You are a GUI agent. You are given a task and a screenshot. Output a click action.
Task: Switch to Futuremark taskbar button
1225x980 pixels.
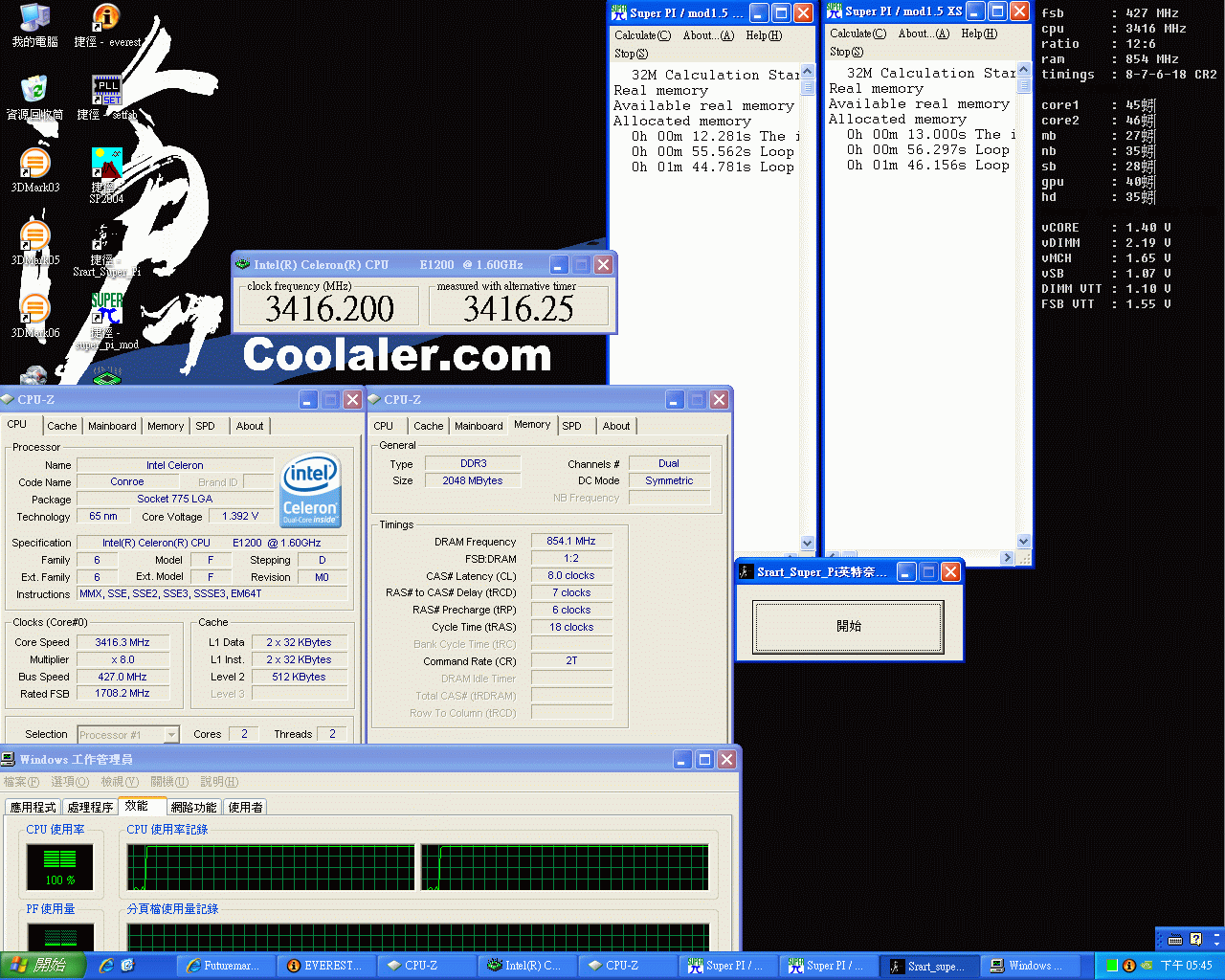226,966
